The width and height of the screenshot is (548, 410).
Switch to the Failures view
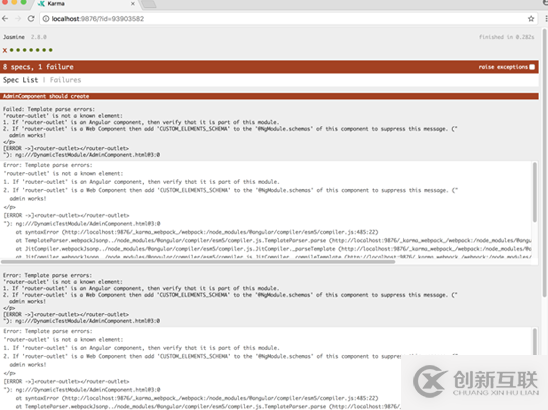[65, 80]
